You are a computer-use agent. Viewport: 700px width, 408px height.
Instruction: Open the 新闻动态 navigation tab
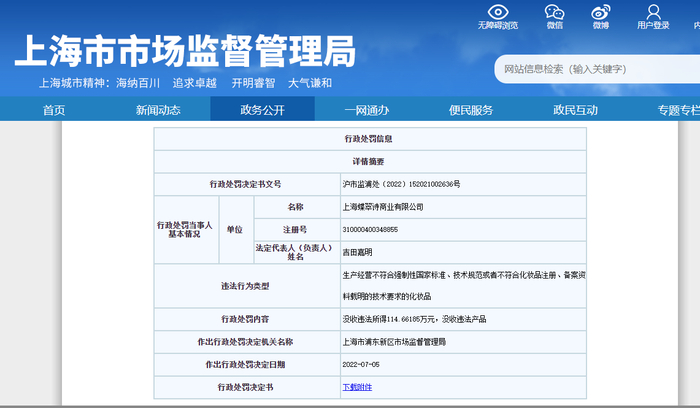158,110
